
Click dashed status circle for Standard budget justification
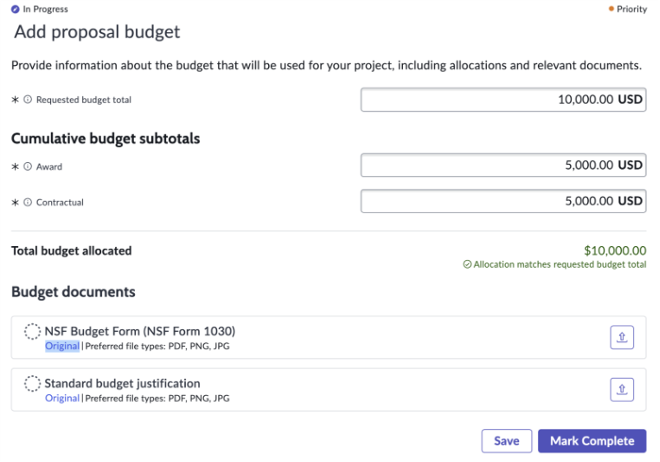point(32,384)
